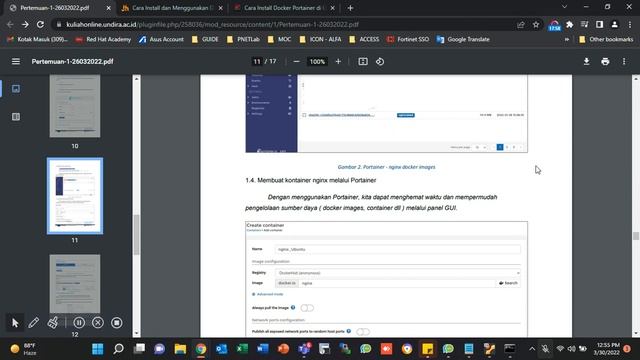Screen dimensions: 640x360
Task: Show document outline in PDF sidebar
Action: click(16, 117)
